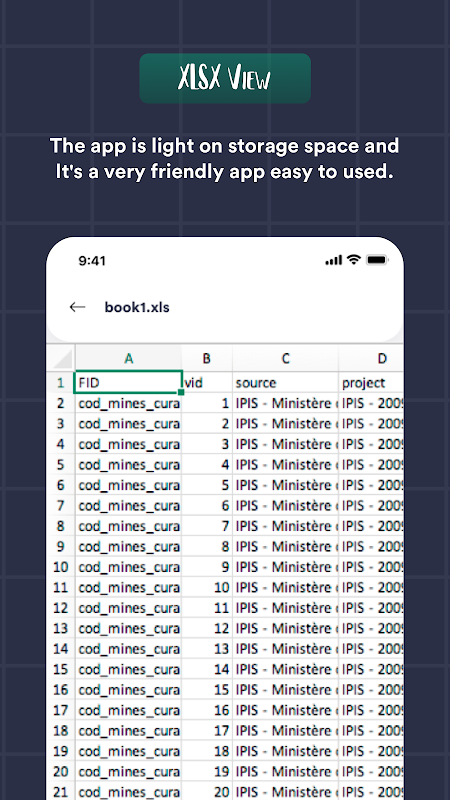450x800 pixels.
Task: Tap the Wi-Fi status icon
Action: (x=353, y=260)
